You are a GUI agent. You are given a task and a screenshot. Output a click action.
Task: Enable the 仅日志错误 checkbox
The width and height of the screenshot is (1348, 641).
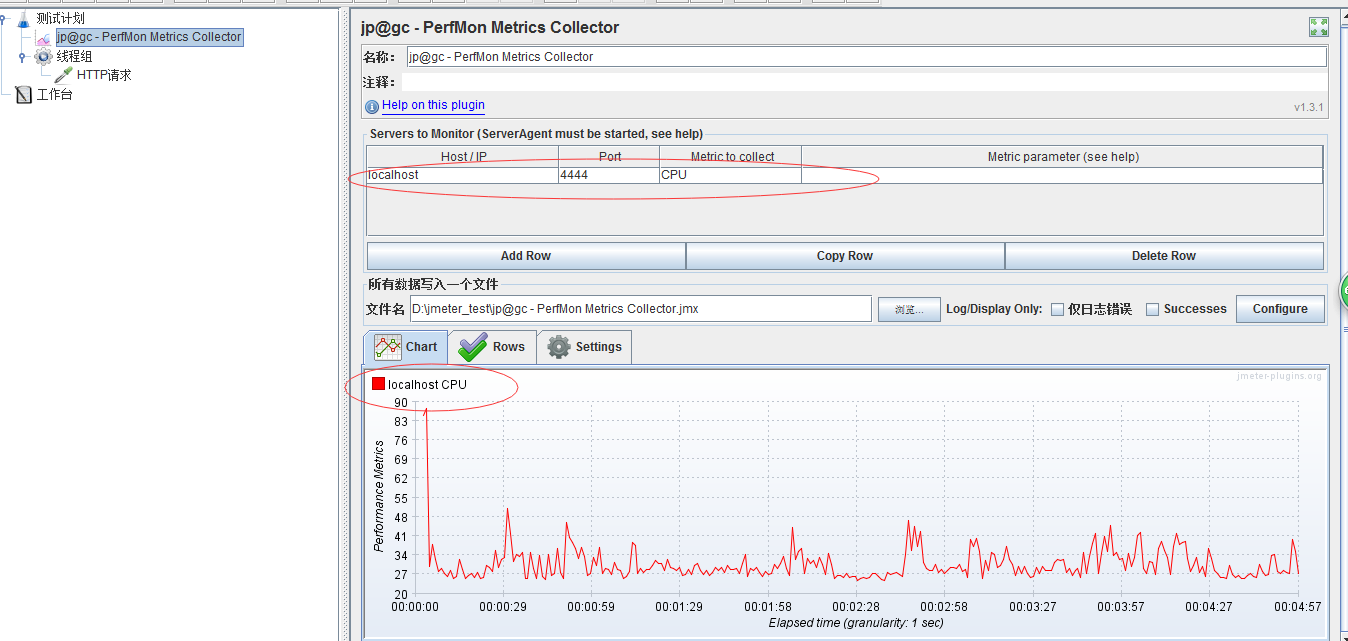[x=1057, y=309]
